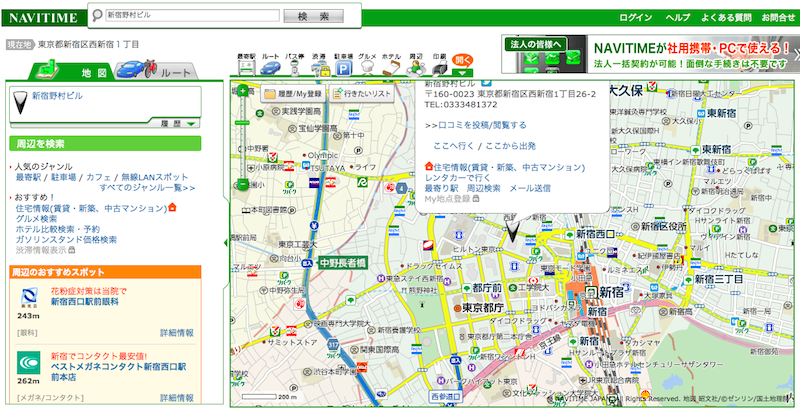800x409 pixels.
Task: Click the グルメ検索 sidebar link
Action: (36, 218)
